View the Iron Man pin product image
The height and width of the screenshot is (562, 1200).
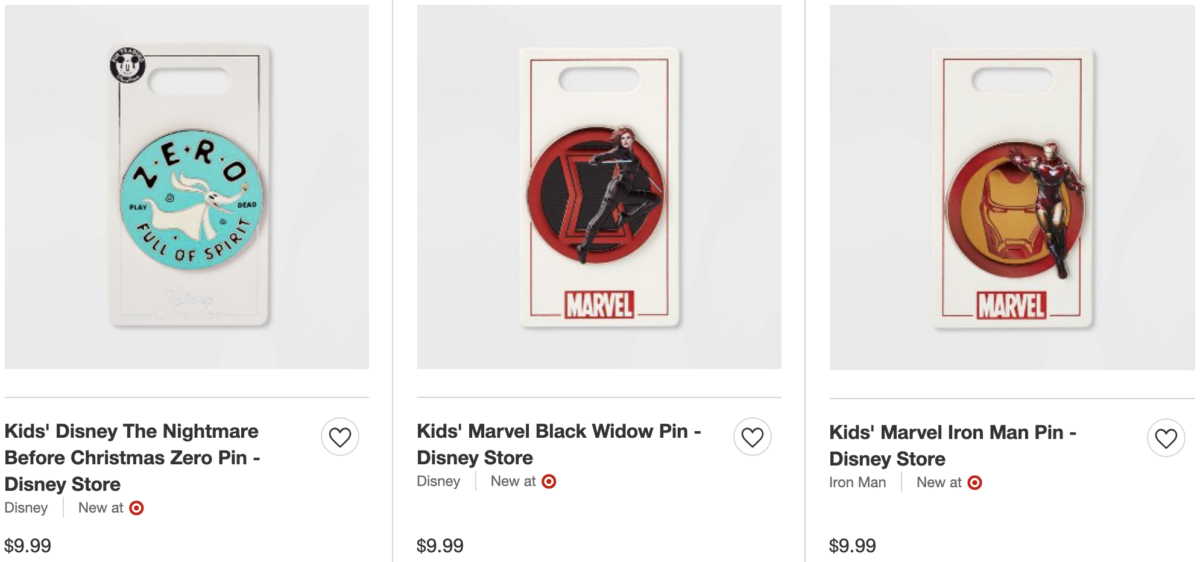(x=1012, y=187)
